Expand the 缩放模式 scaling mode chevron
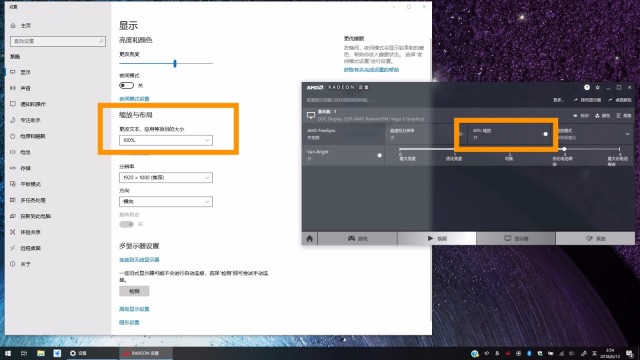 point(627,134)
